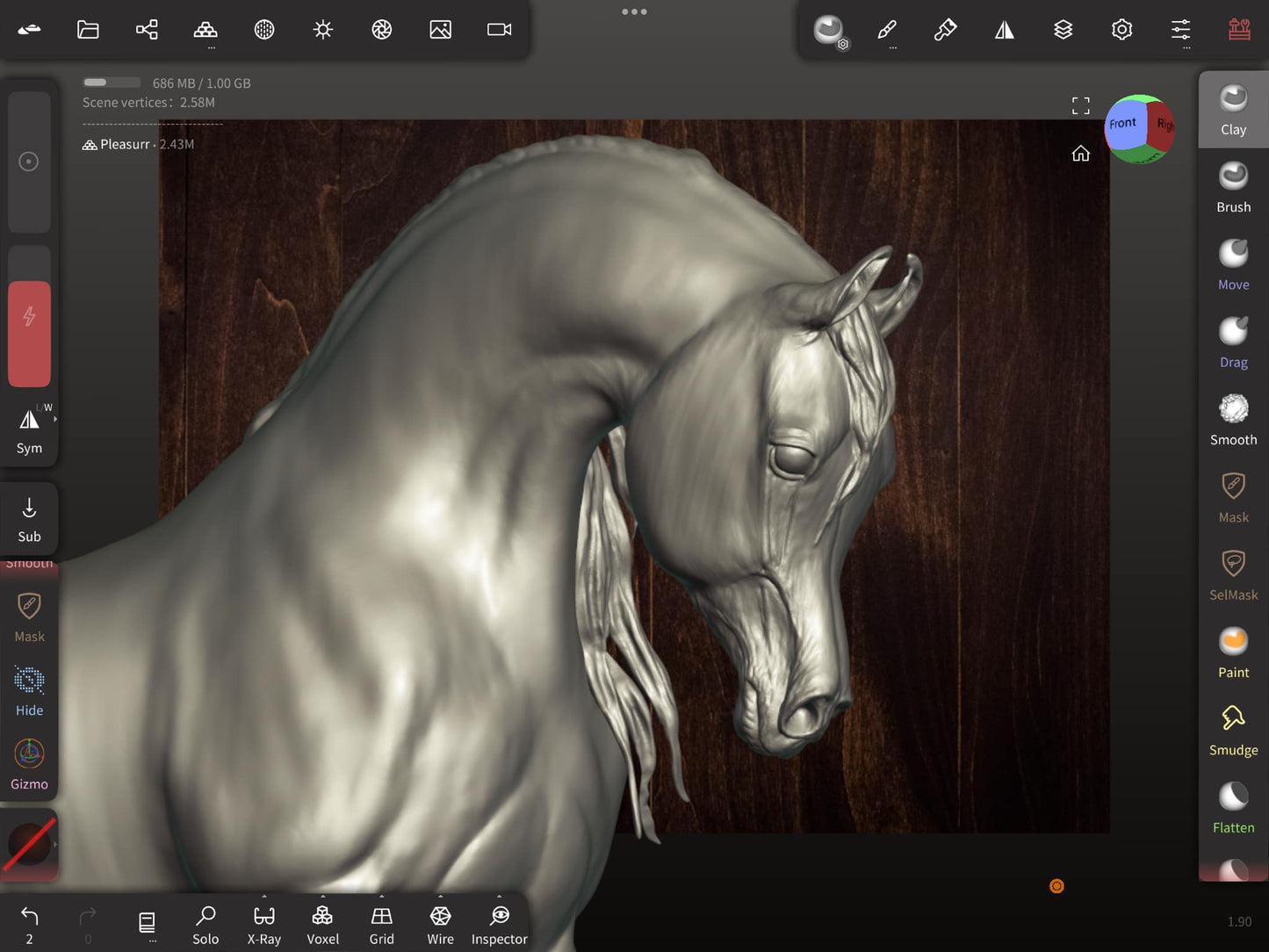The image size is (1269, 952).
Task: Open the Symmetry menu in the top bar
Action: [1004, 30]
